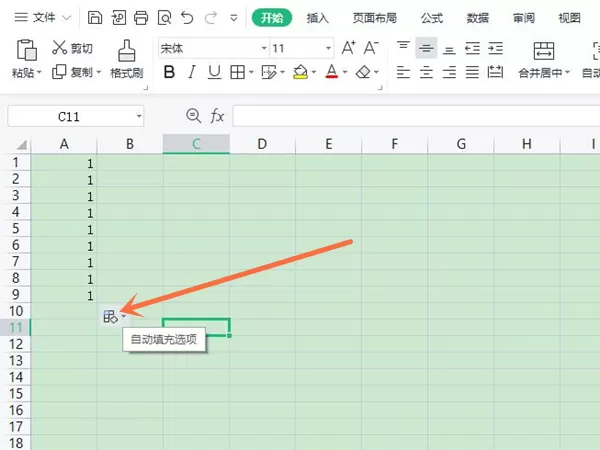Screen dimensions: 600x450
Task: Open the 数据 tab
Action: 478,18
